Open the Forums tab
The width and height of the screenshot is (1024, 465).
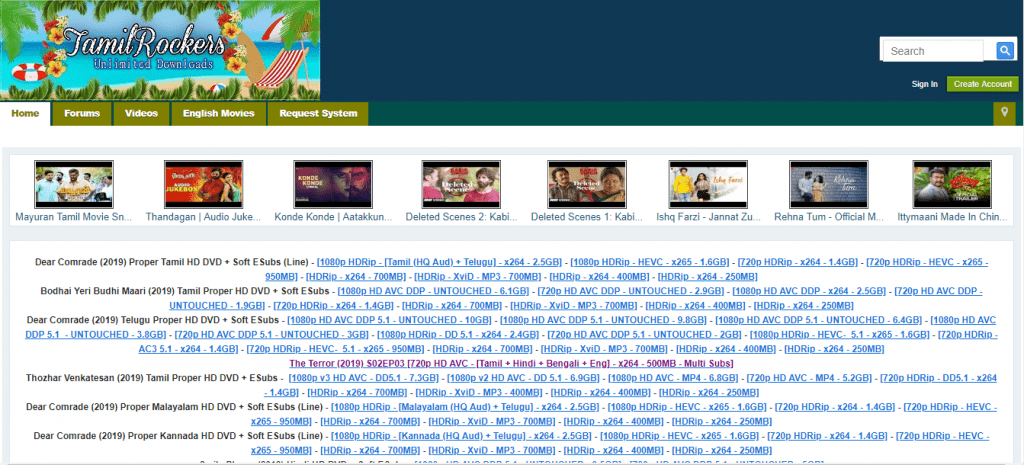[x=82, y=114]
